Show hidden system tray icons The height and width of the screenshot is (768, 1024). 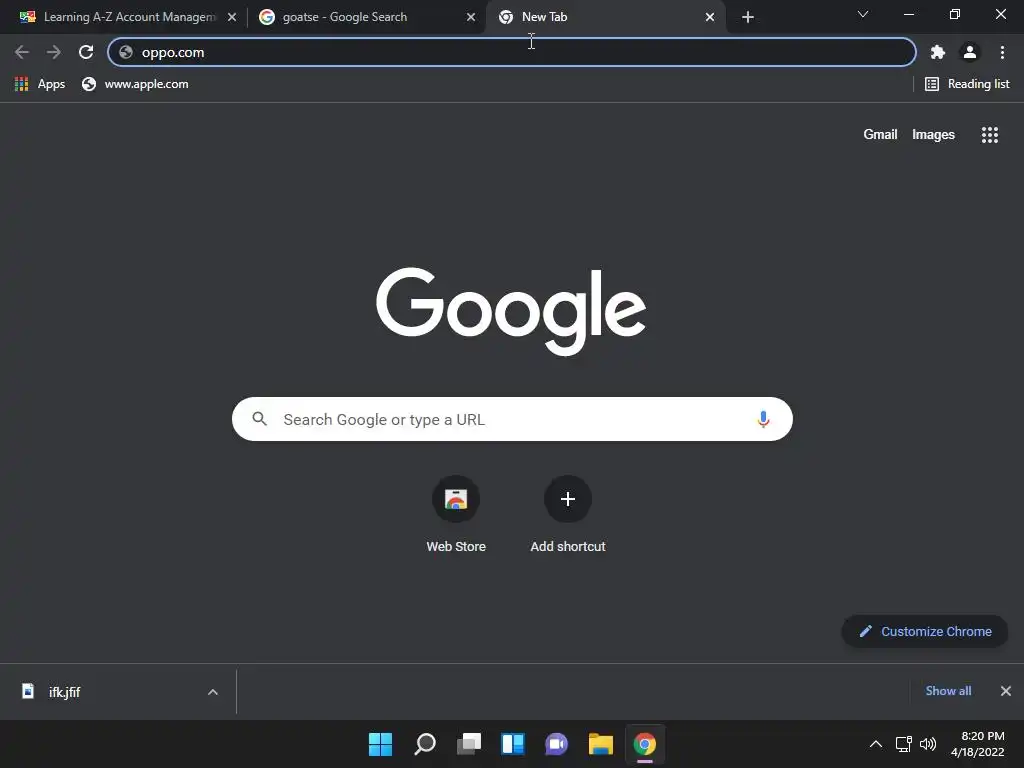(876, 744)
